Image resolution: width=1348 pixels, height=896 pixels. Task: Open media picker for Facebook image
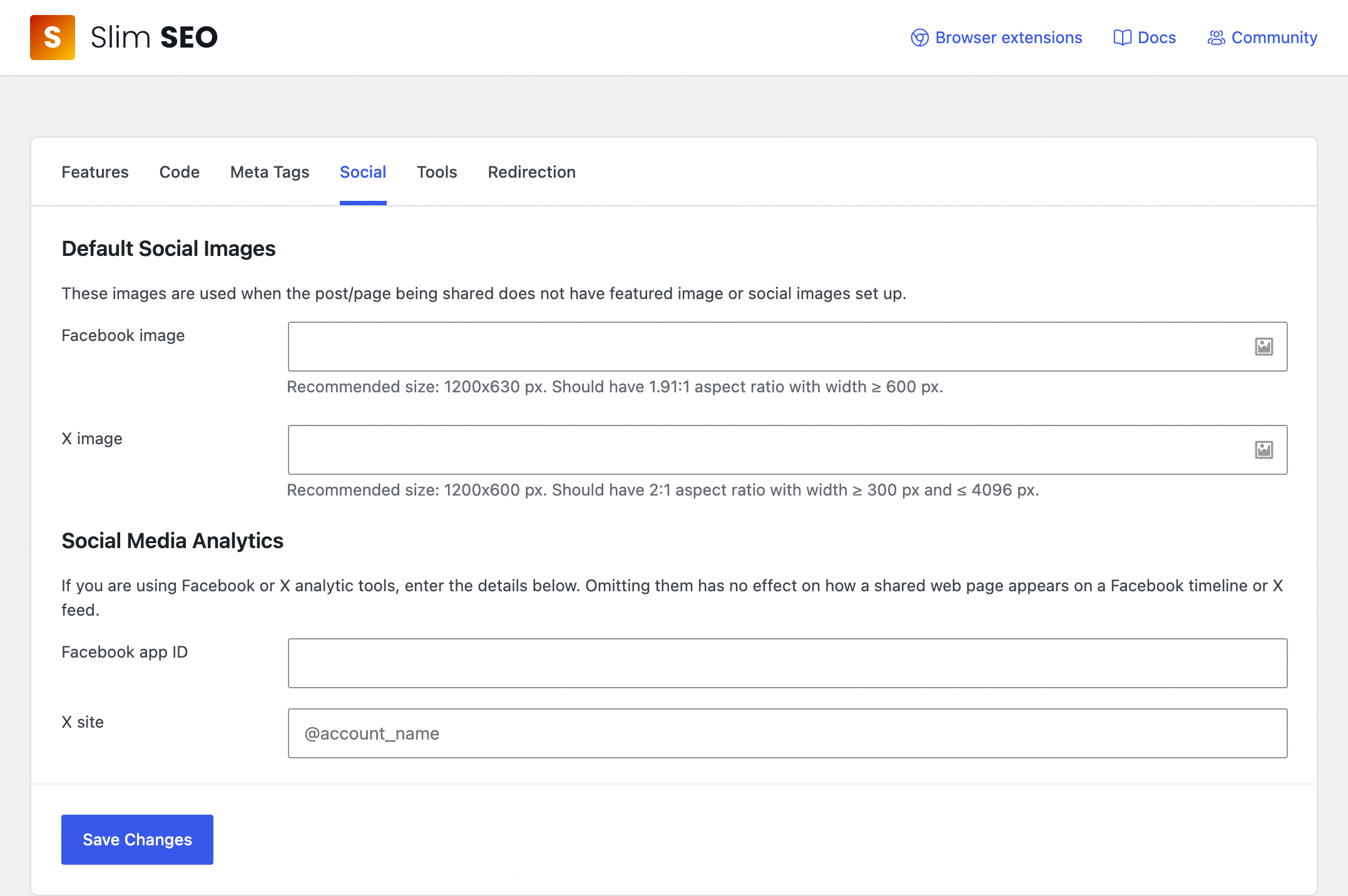coord(1264,347)
